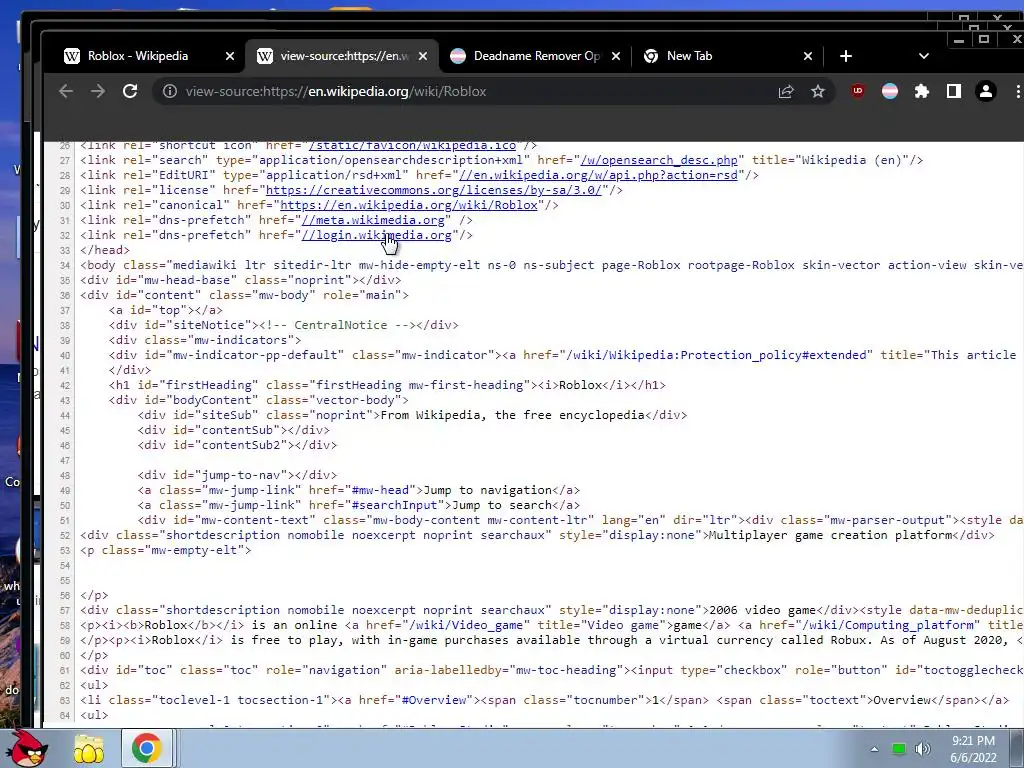The width and height of the screenshot is (1024, 768).
Task: Go back using the browser back arrow
Action: (66, 91)
